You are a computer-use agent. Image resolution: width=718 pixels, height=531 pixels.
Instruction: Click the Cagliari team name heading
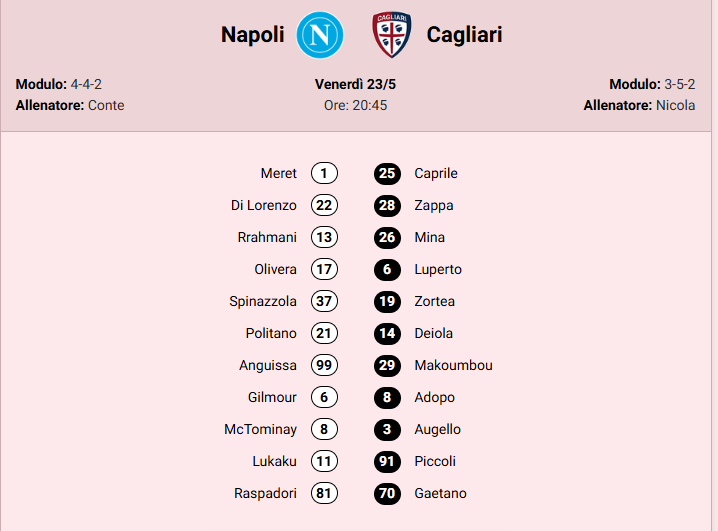[x=464, y=35]
